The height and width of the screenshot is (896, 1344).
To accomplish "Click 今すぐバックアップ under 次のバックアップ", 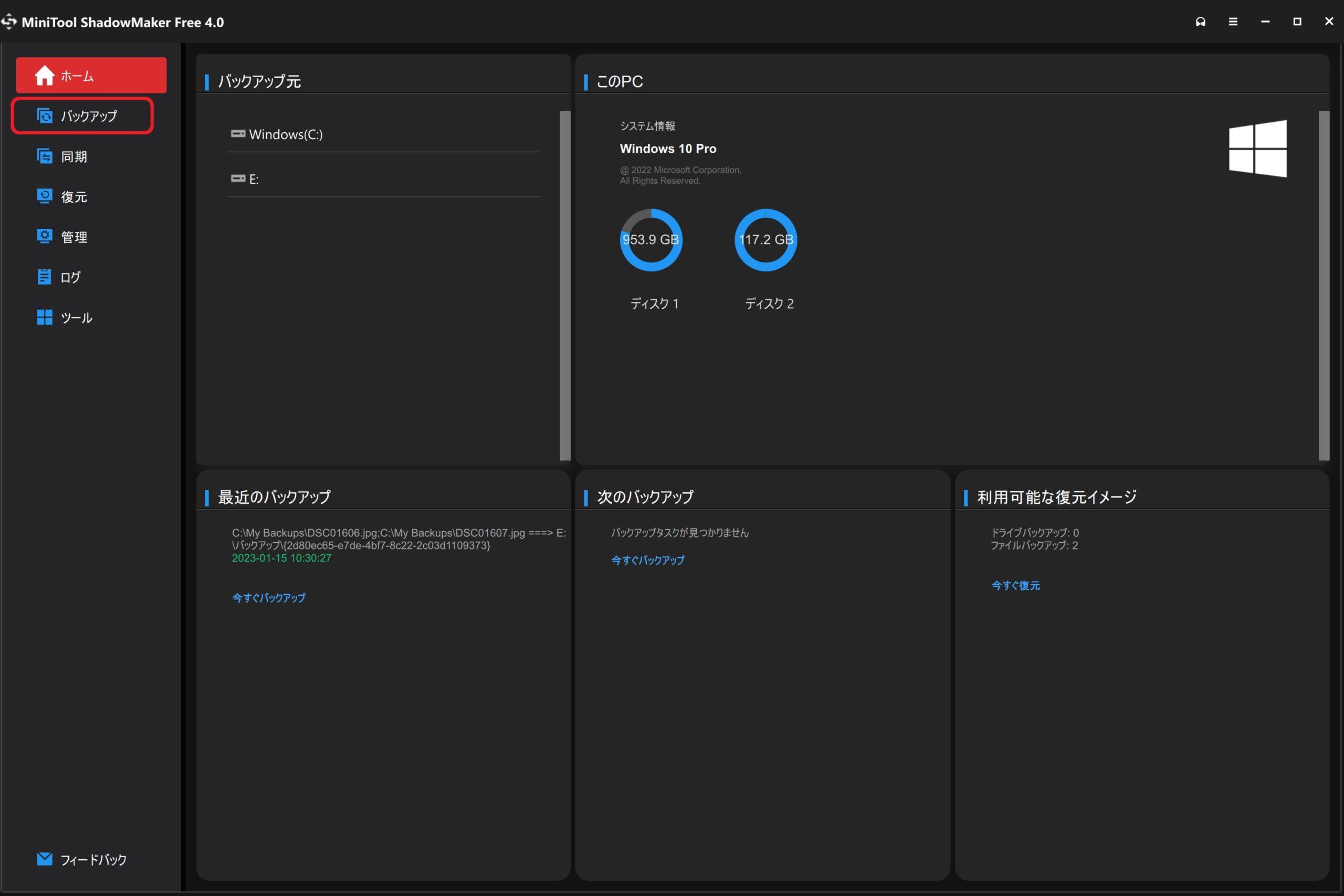I will pos(647,560).
